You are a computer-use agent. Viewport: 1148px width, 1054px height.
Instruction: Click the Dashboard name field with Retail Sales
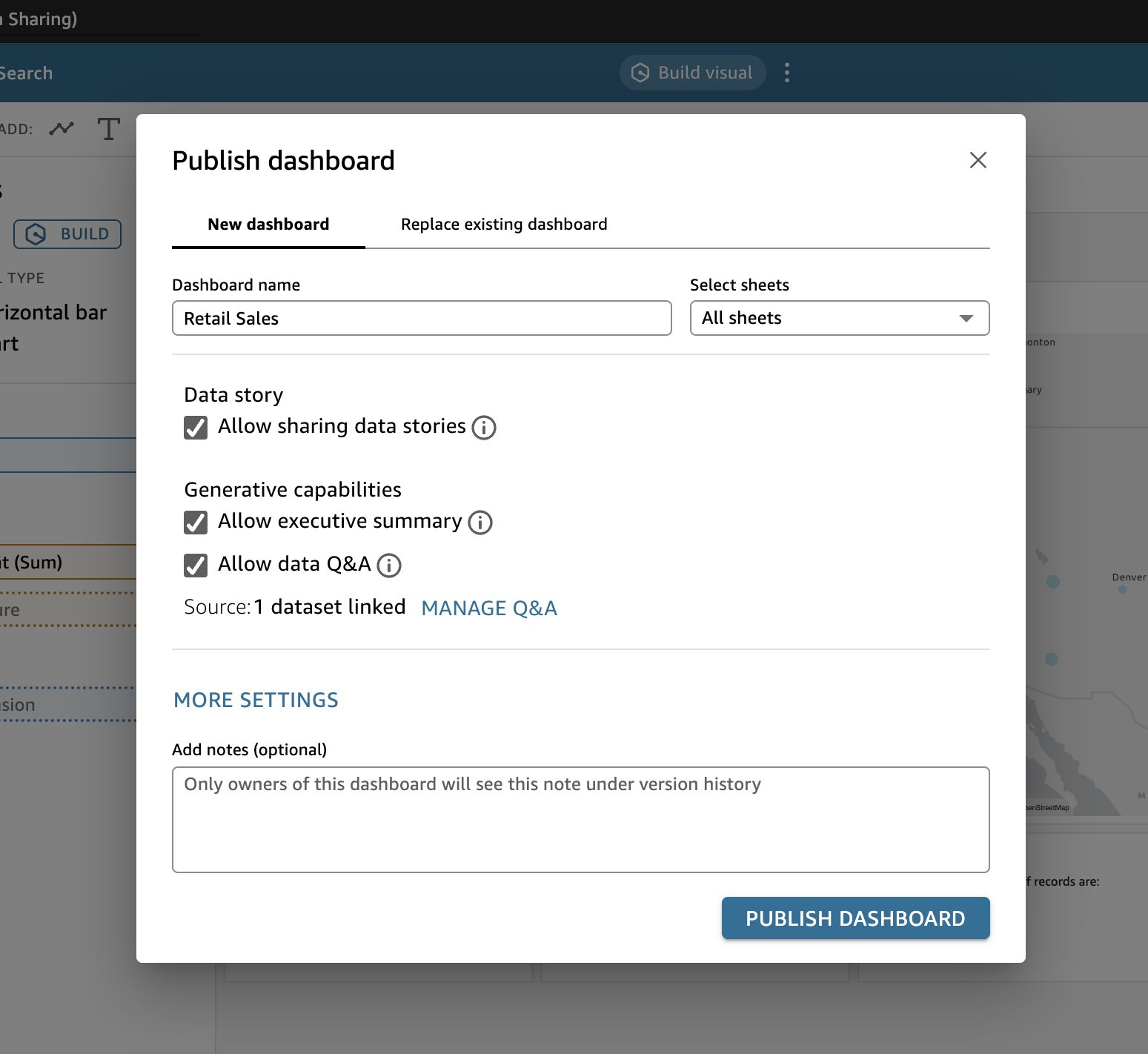pyautogui.click(x=422, y=318)
